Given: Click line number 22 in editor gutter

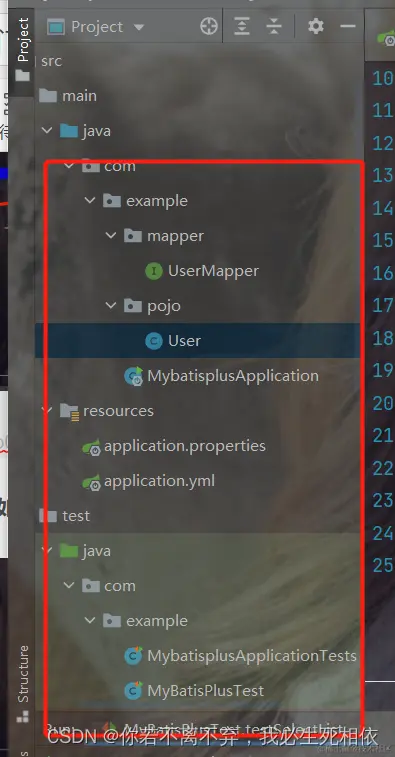Looking at the screenshot, I should point(383,468).
